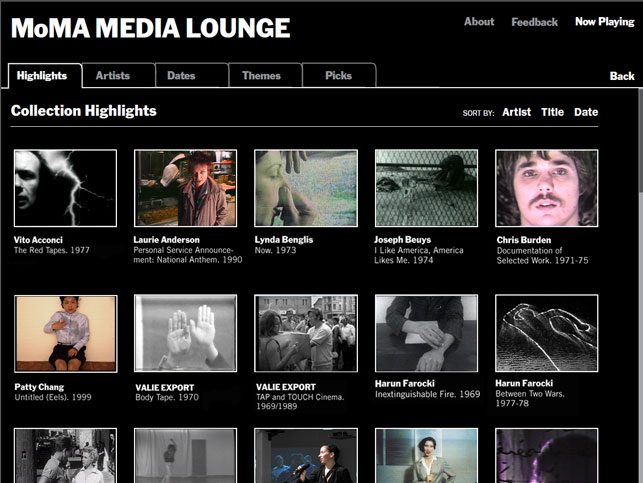The height and width of the screenshot is (483, 643).
Task: Open the About page link
Action: [479, 22]
